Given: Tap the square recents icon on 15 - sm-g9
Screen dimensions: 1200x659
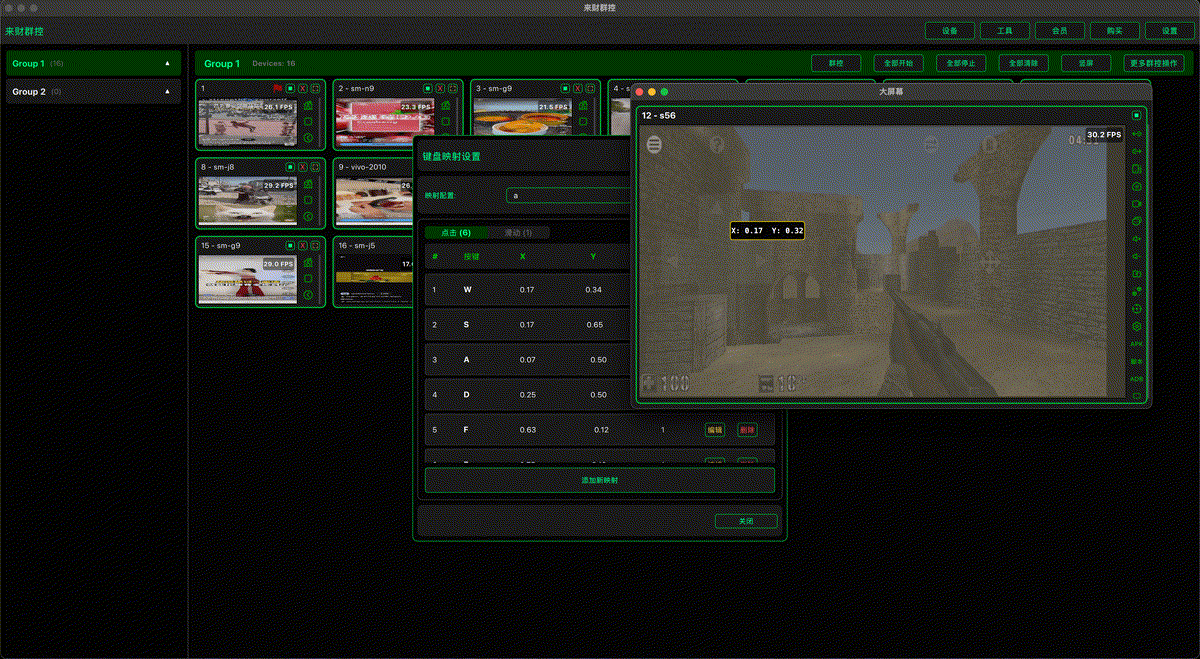Looking at the screenshot, I should click(308, 278).
